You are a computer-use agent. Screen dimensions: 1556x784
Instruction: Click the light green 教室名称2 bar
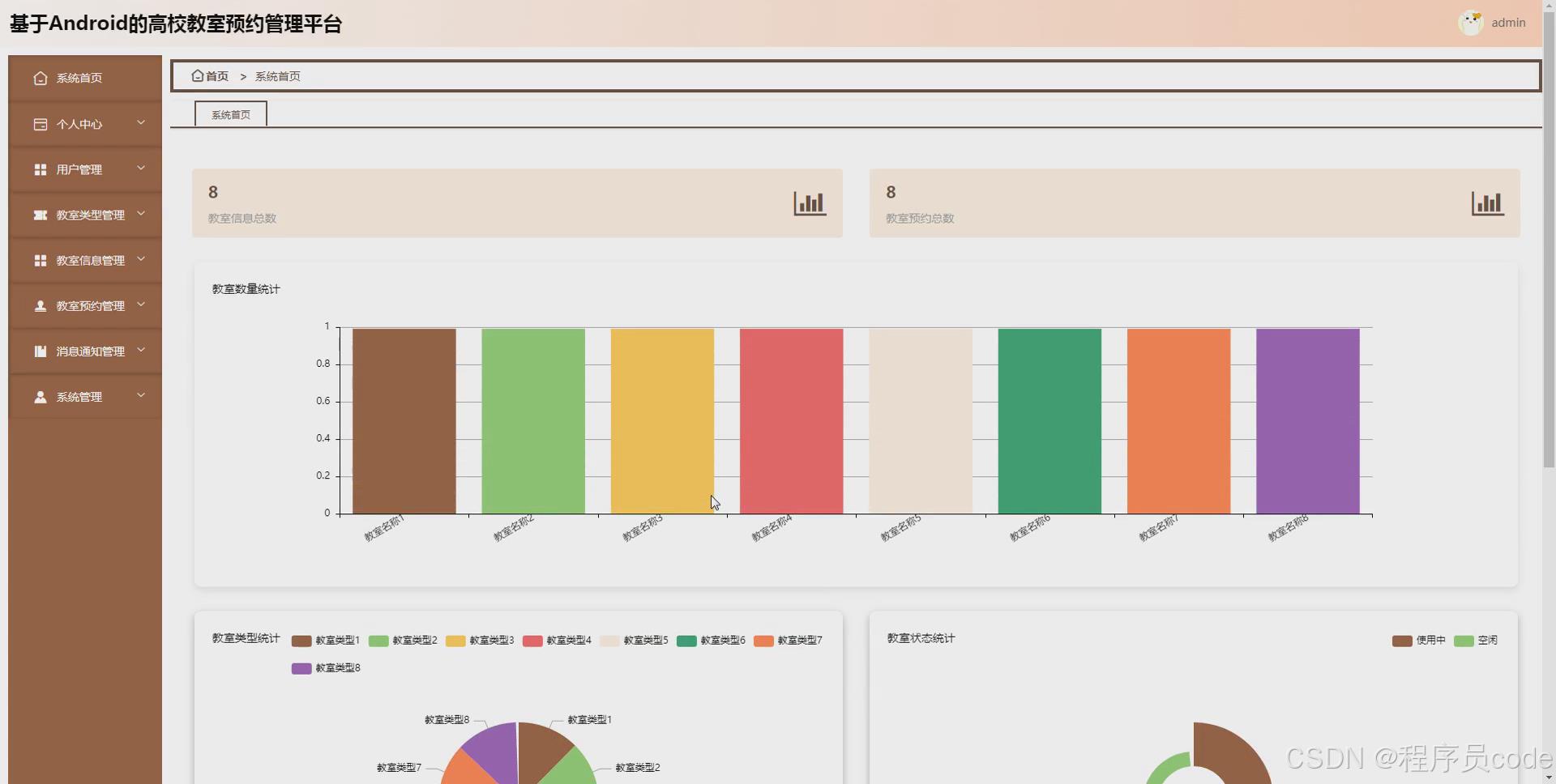tap(533, 421)
